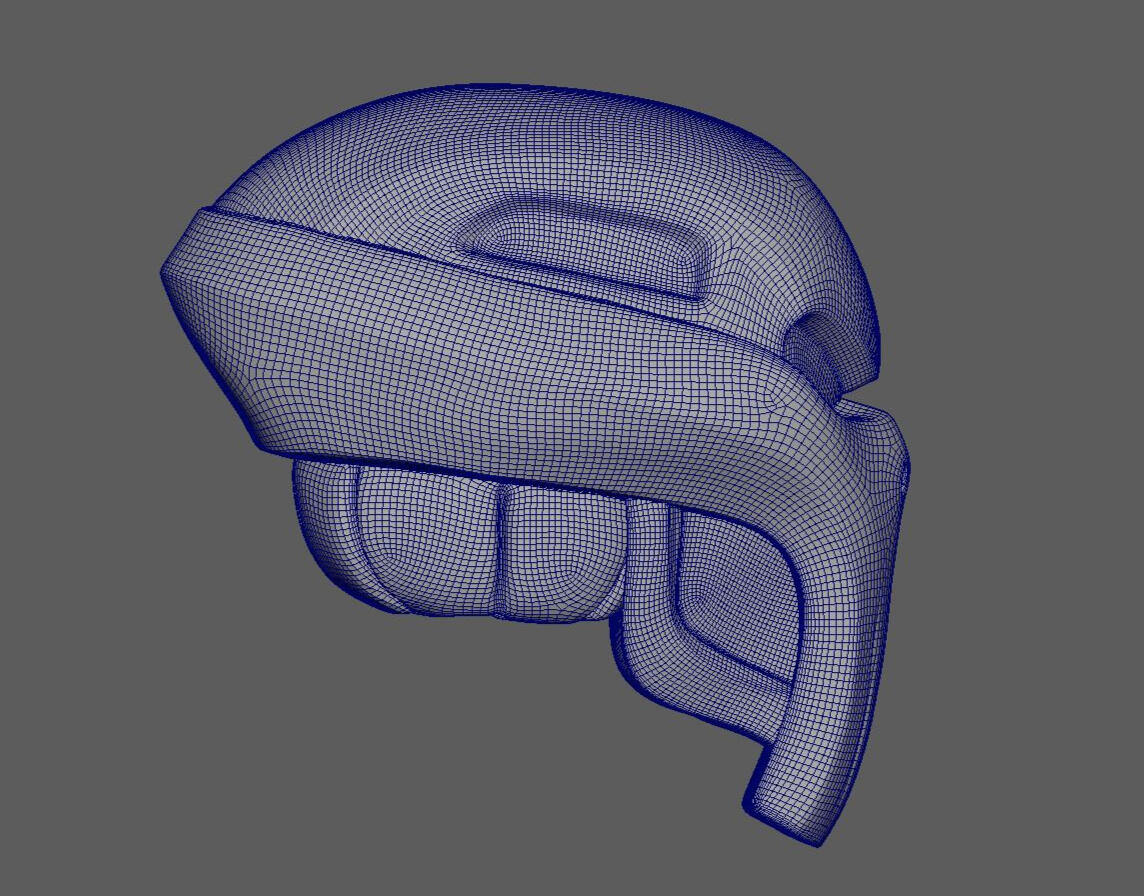
Task: Select the circular recess at the helmet rear
Action: pos(825,345)
